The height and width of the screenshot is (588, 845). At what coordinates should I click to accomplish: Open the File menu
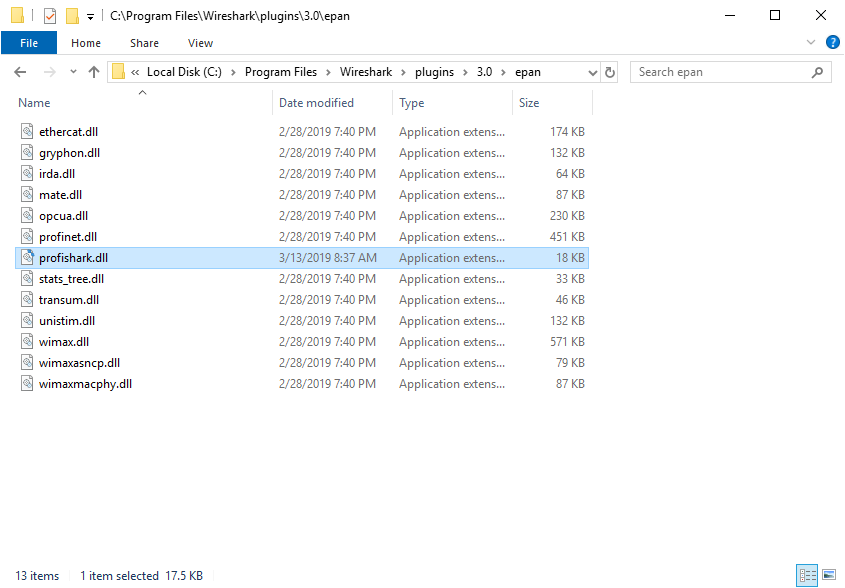[29, 43]
